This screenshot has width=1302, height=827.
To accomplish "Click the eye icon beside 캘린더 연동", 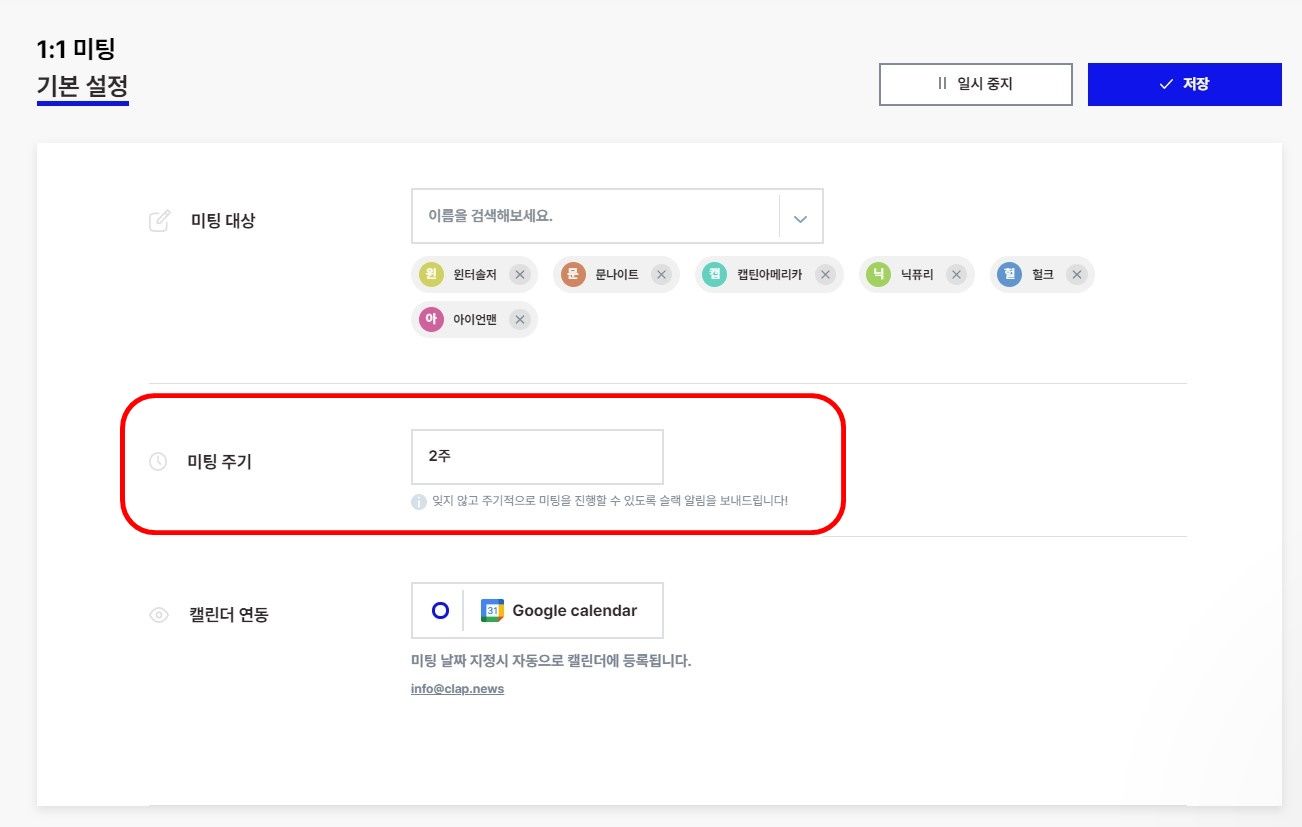I will tap(158, 615).
